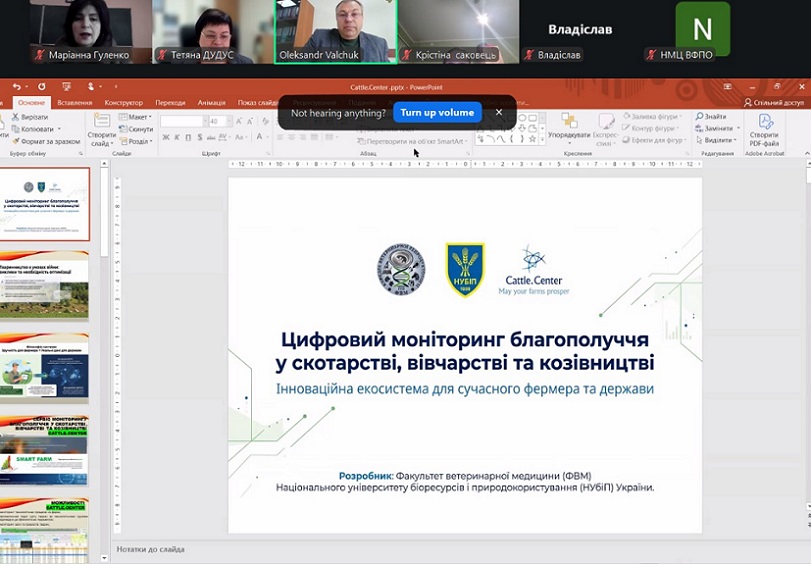The width and height of the screenshot is (811, 564).
Task: Create new slide with Створити слайд icon
Action: click(x=101, y=121)
